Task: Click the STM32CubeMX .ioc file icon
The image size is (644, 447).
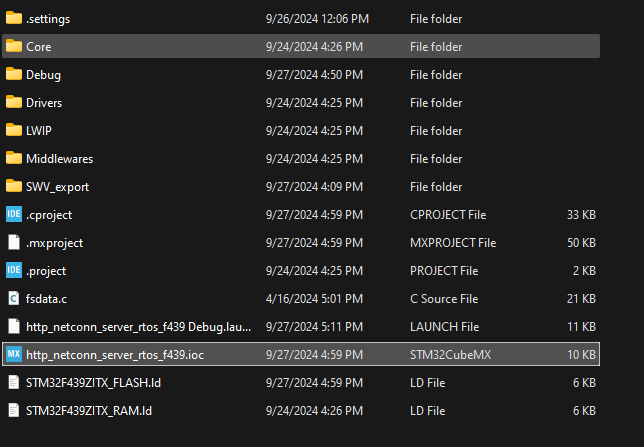Action: [14, 354]
